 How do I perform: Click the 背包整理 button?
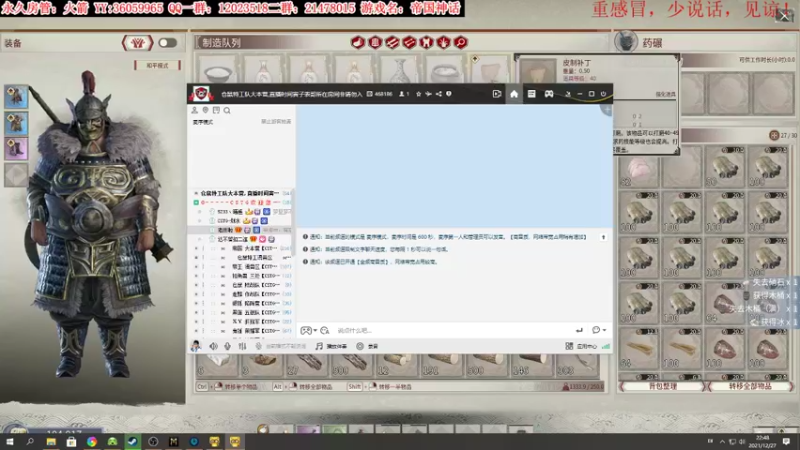coord(663,386)
